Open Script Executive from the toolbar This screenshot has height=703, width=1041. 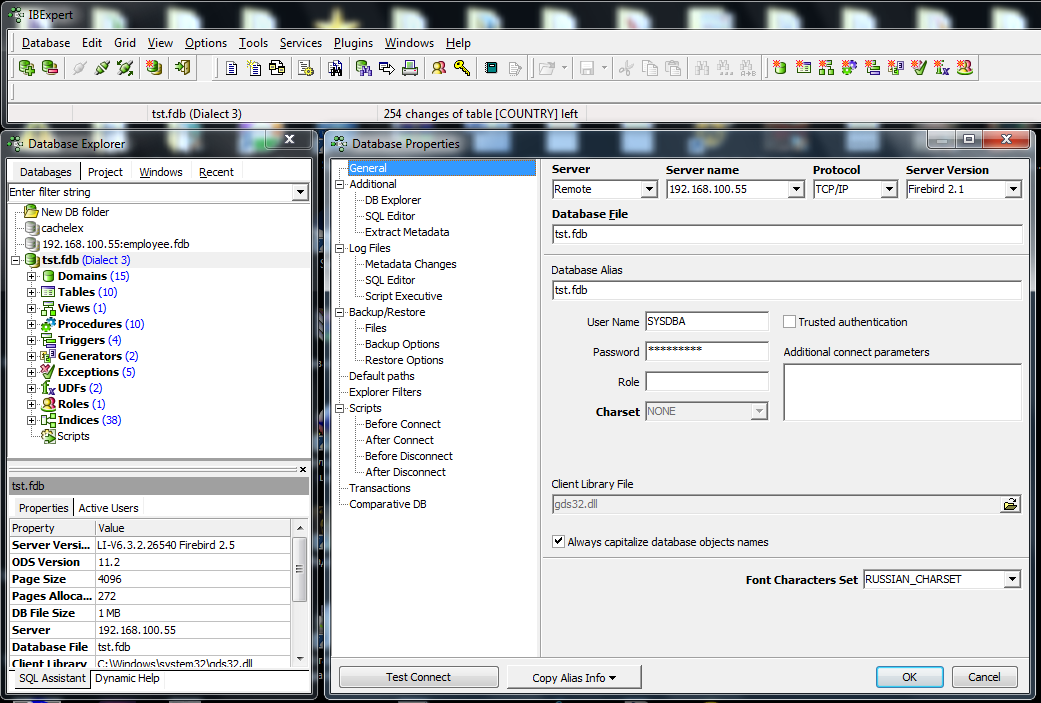[306, 68]
